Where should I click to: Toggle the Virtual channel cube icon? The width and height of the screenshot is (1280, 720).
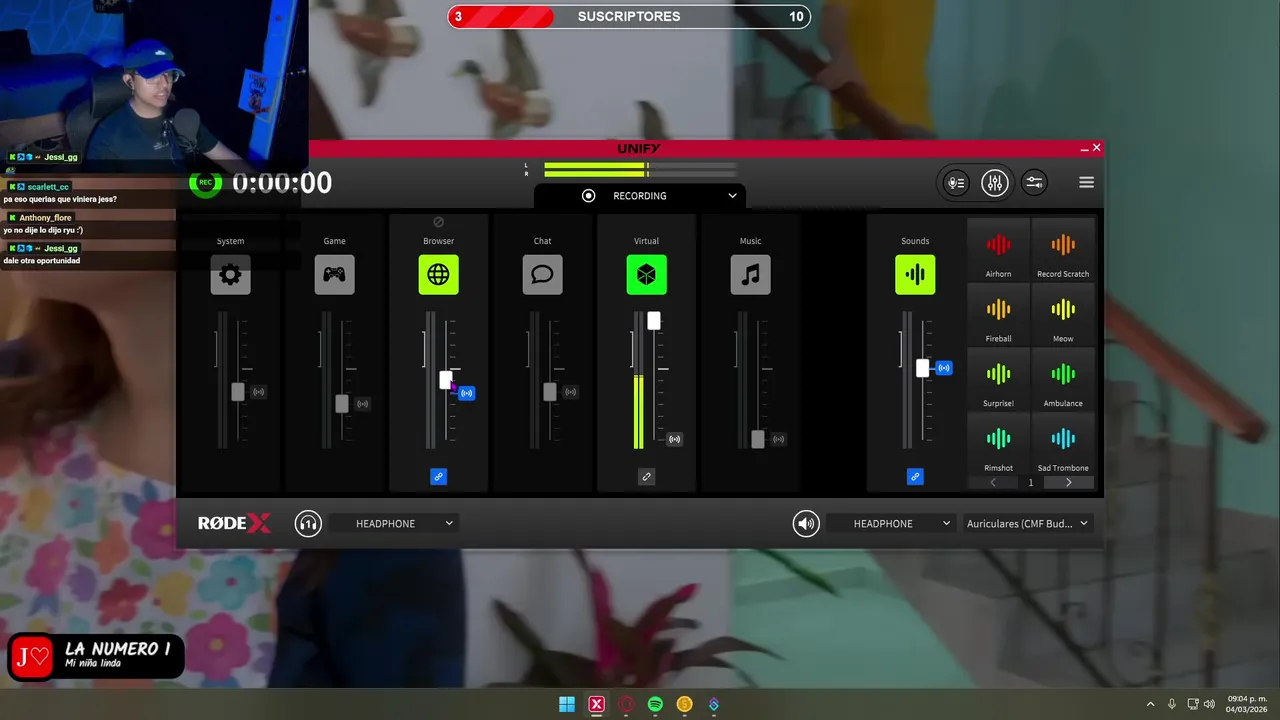[x=646, y=275]
